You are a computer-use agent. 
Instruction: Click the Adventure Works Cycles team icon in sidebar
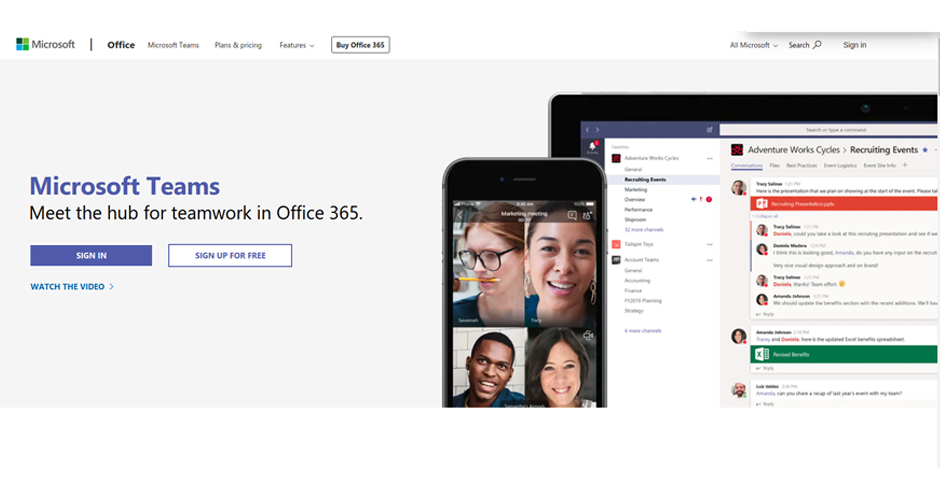tap(616, 158)
